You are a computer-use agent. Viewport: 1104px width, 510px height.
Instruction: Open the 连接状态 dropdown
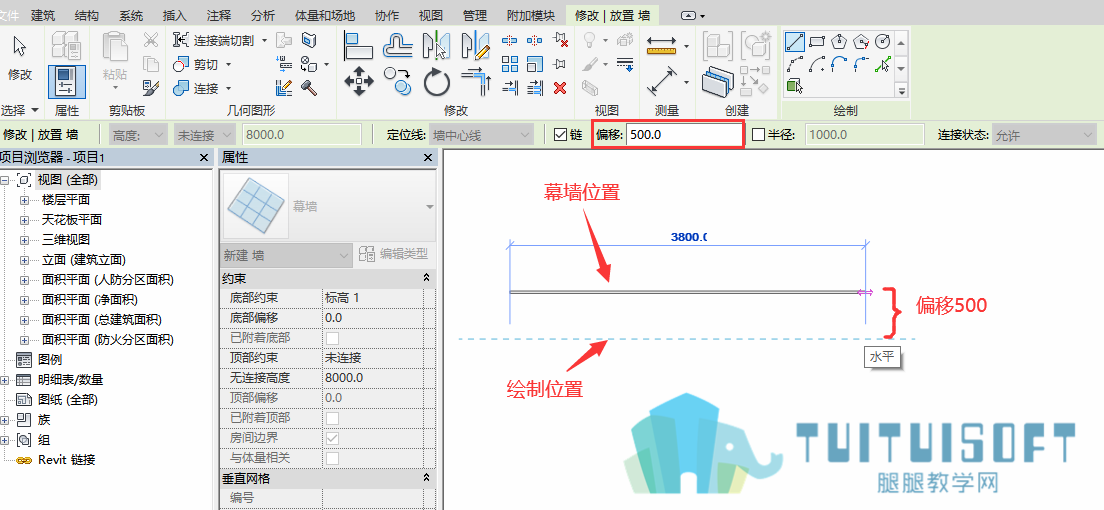pyautogui.click(x=1043, y=135)
